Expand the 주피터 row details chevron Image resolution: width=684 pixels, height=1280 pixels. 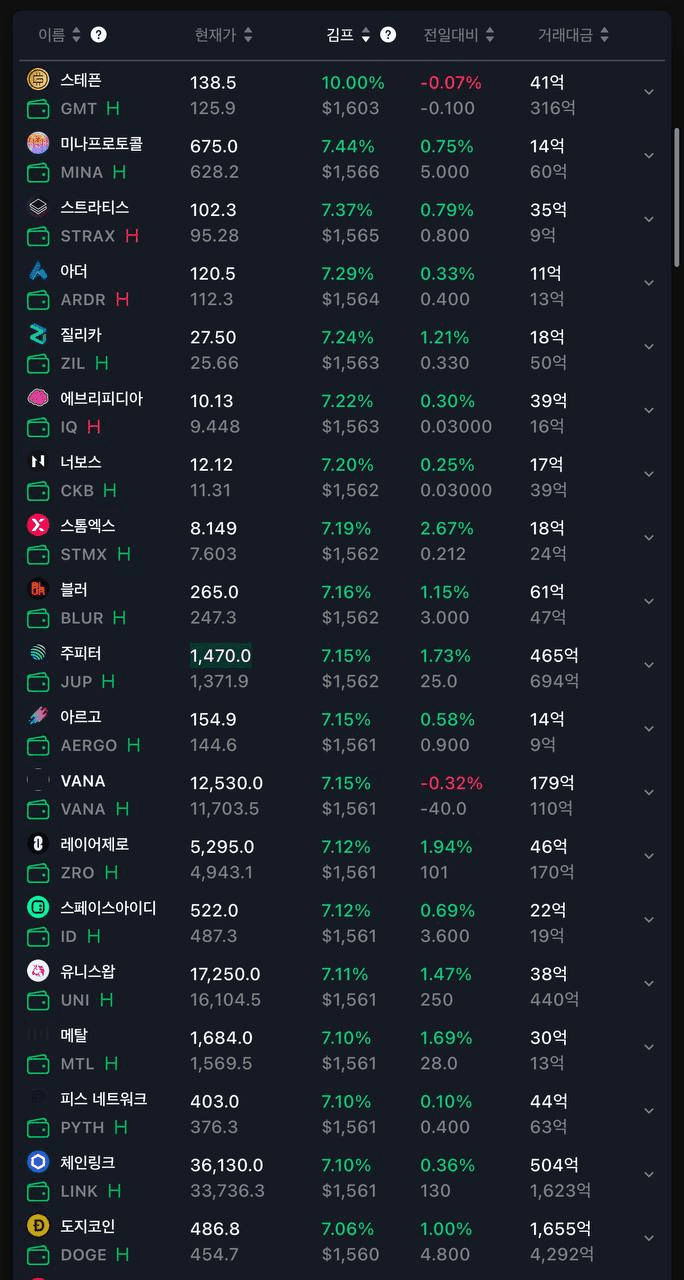649,665
